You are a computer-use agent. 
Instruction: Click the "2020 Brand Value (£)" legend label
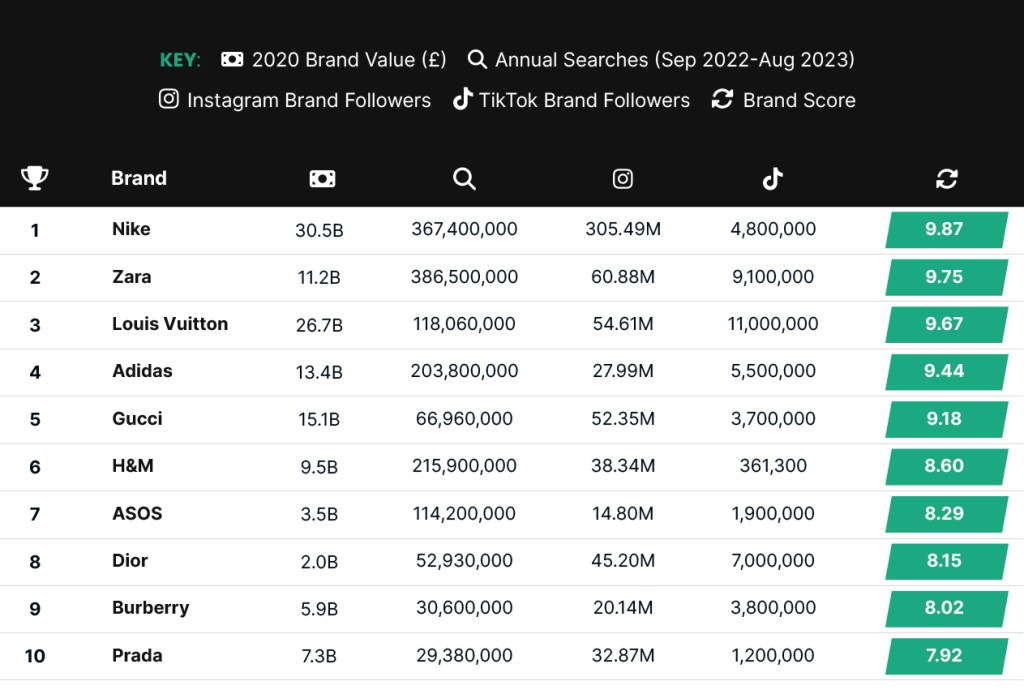point(349,60)
